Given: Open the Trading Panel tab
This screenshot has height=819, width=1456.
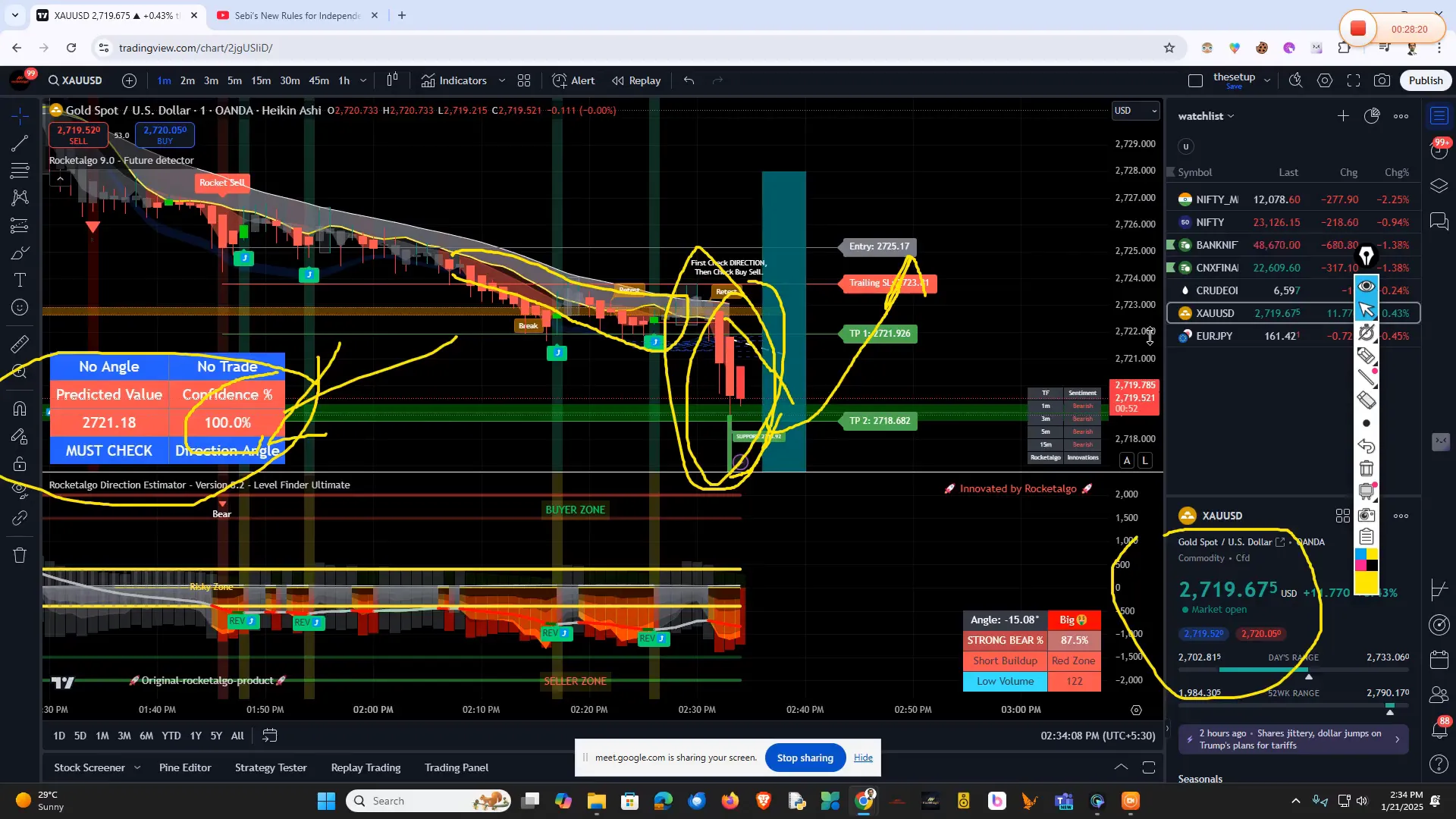Looking at the screenshot, I should click(457, 767).
